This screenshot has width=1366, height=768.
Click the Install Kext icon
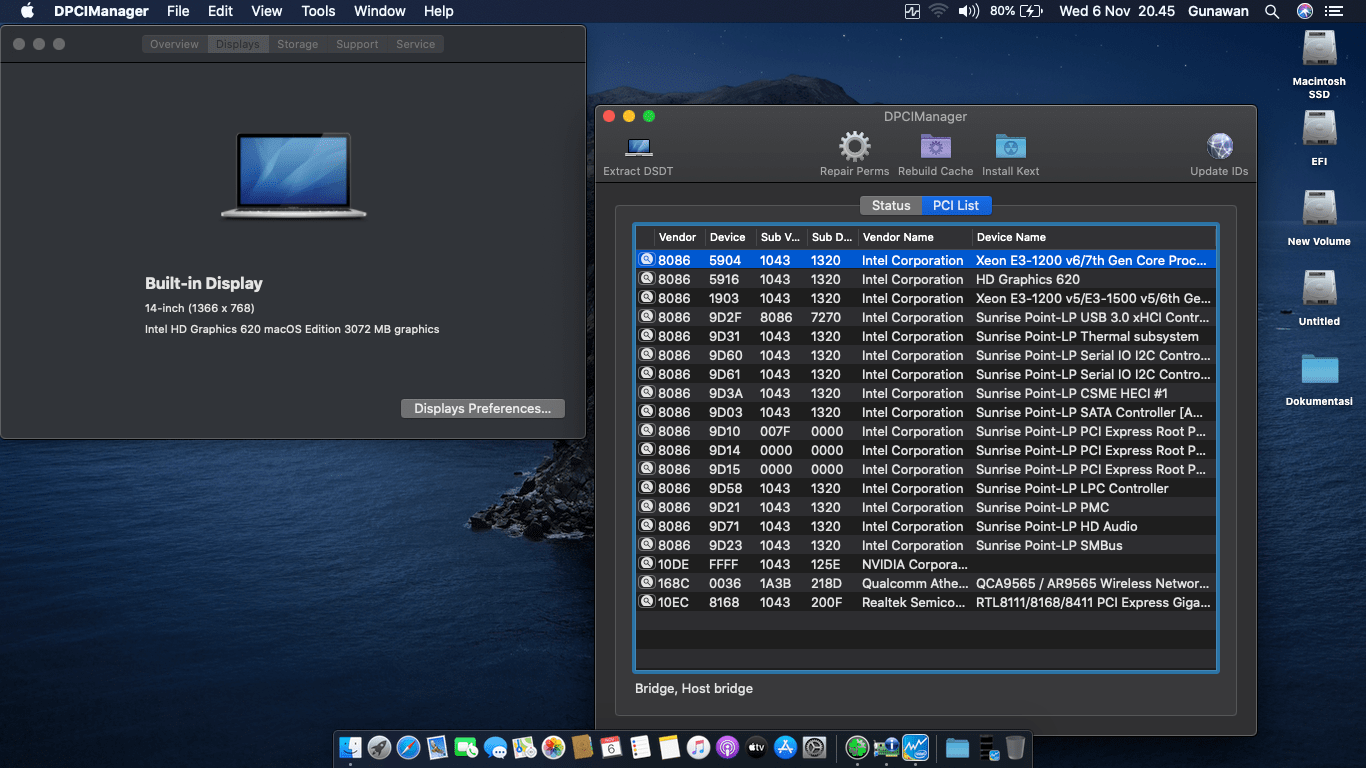(x=1010, y=147)
